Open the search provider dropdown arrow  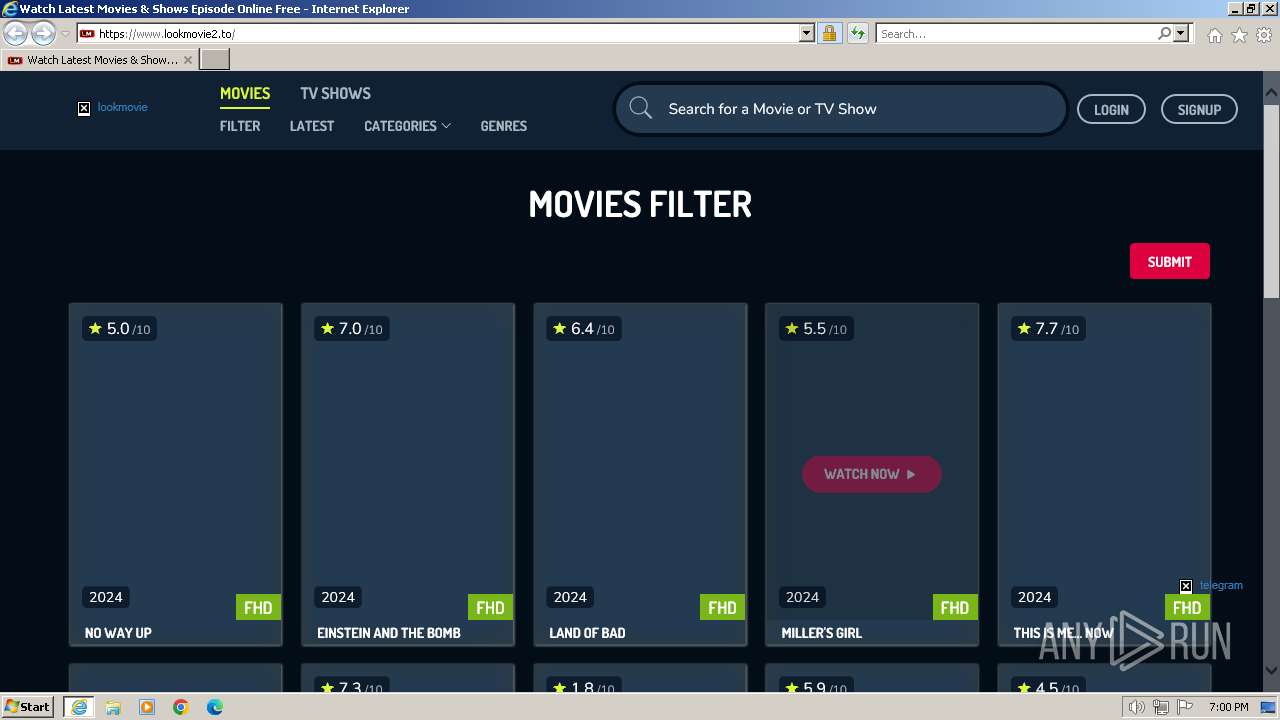1181,34
